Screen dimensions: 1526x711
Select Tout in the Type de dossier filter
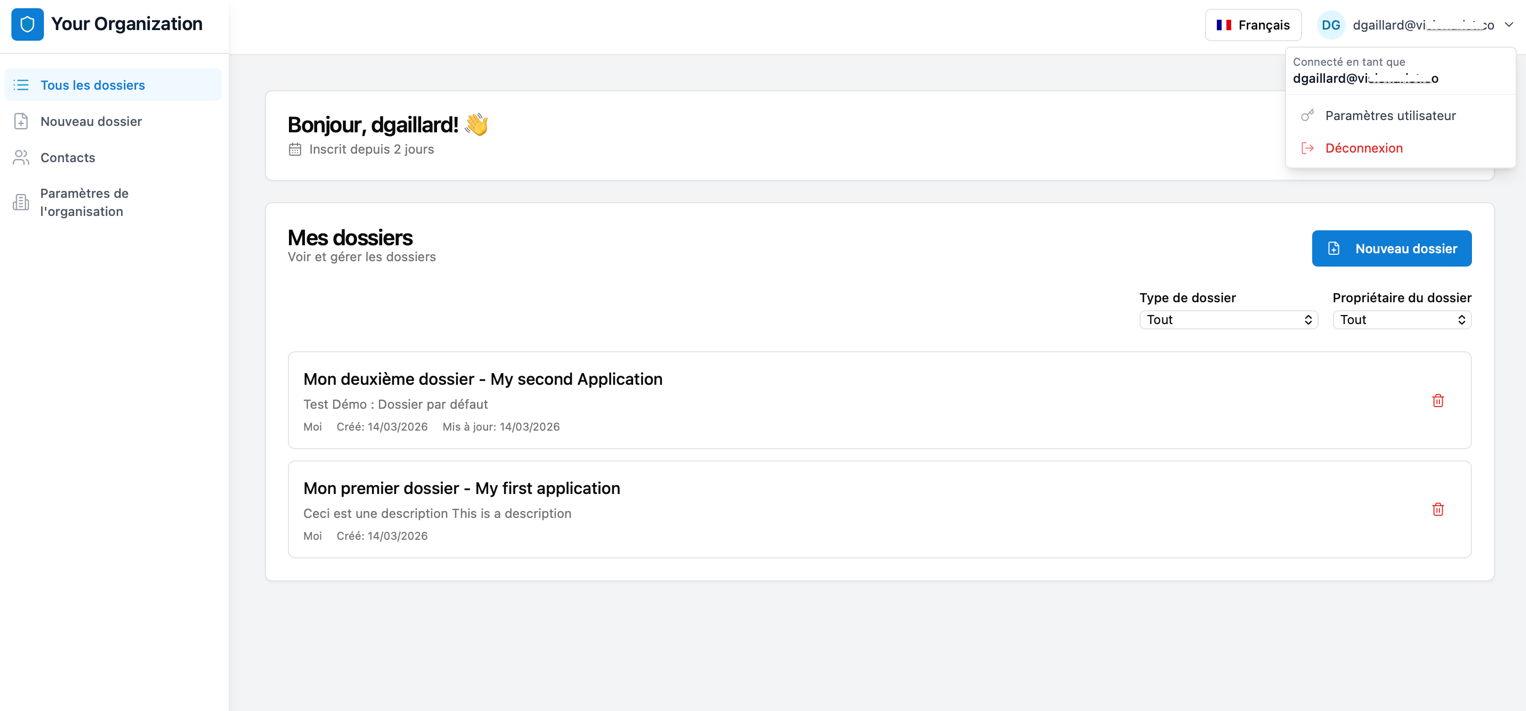[1228, 319]
